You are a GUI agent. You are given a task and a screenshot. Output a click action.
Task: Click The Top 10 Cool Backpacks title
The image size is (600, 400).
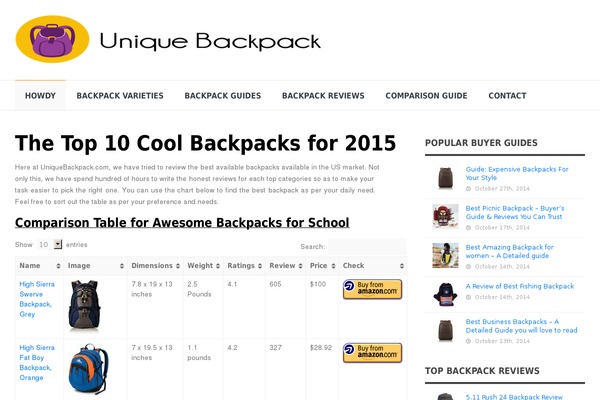(205, 144)
